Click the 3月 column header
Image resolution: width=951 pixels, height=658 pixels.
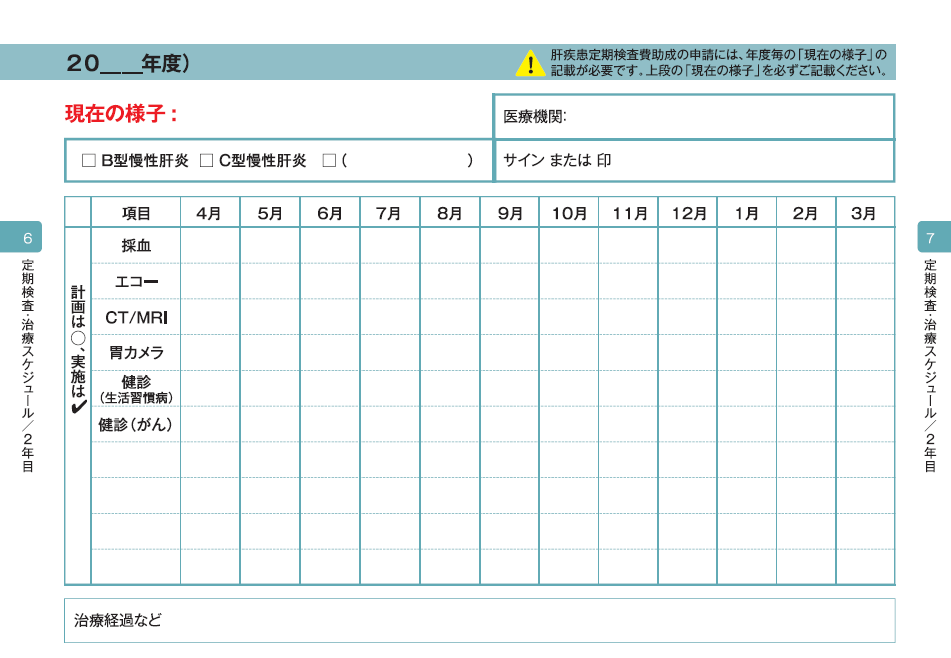865,213
